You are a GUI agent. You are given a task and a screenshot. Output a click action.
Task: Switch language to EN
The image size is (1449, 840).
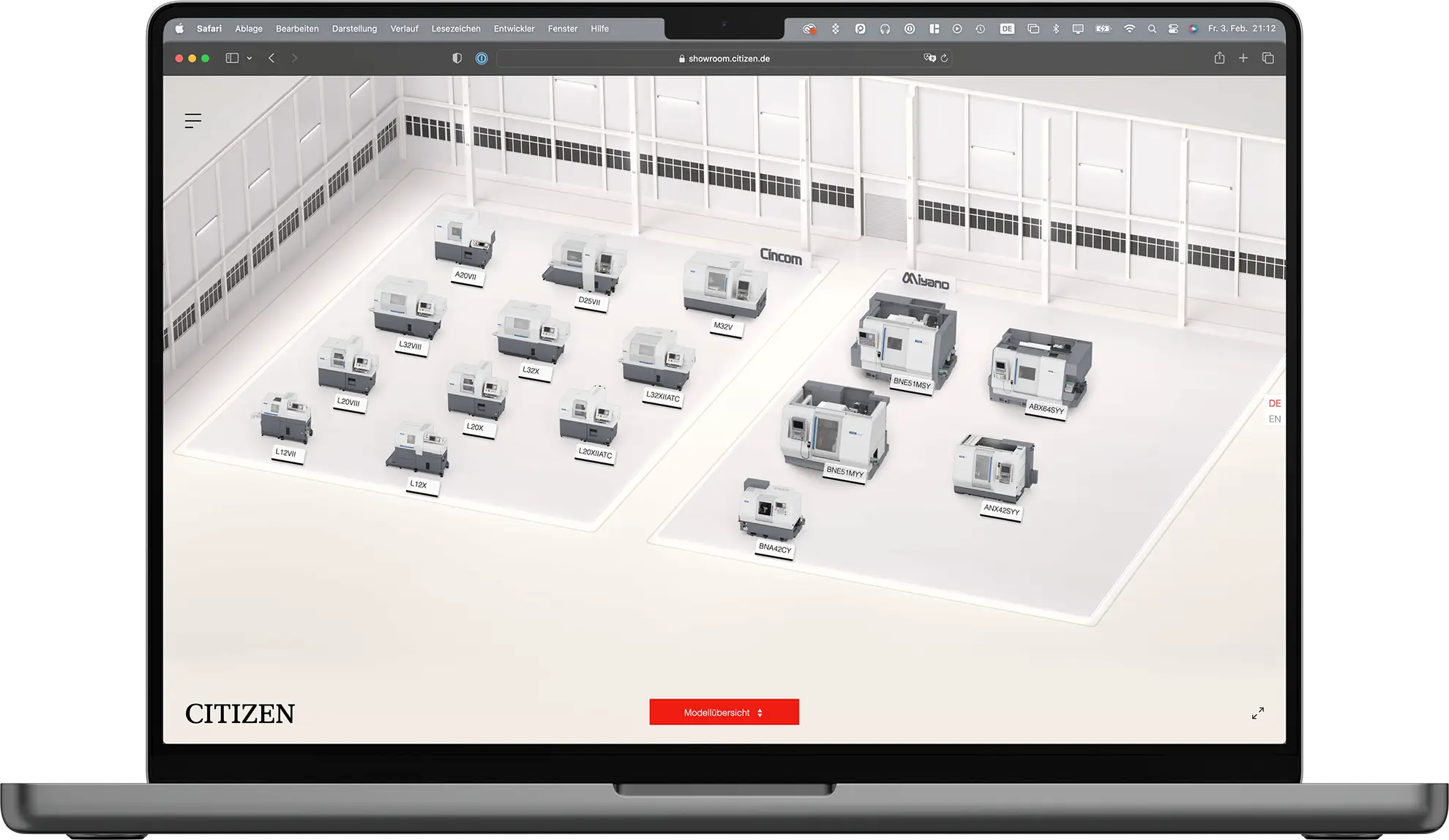click(1274, 419)
